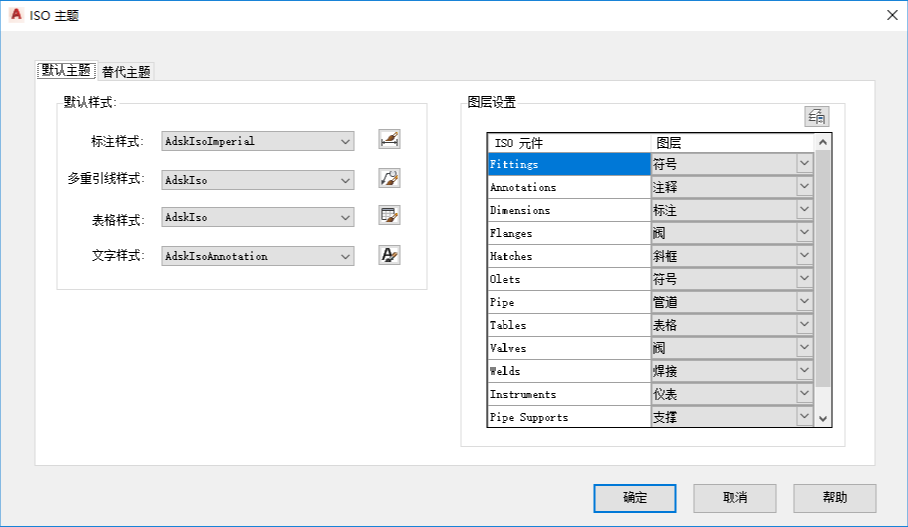908x527 pixels.
Task: Click the table style edit icon
Action: [x=389, y=216]
